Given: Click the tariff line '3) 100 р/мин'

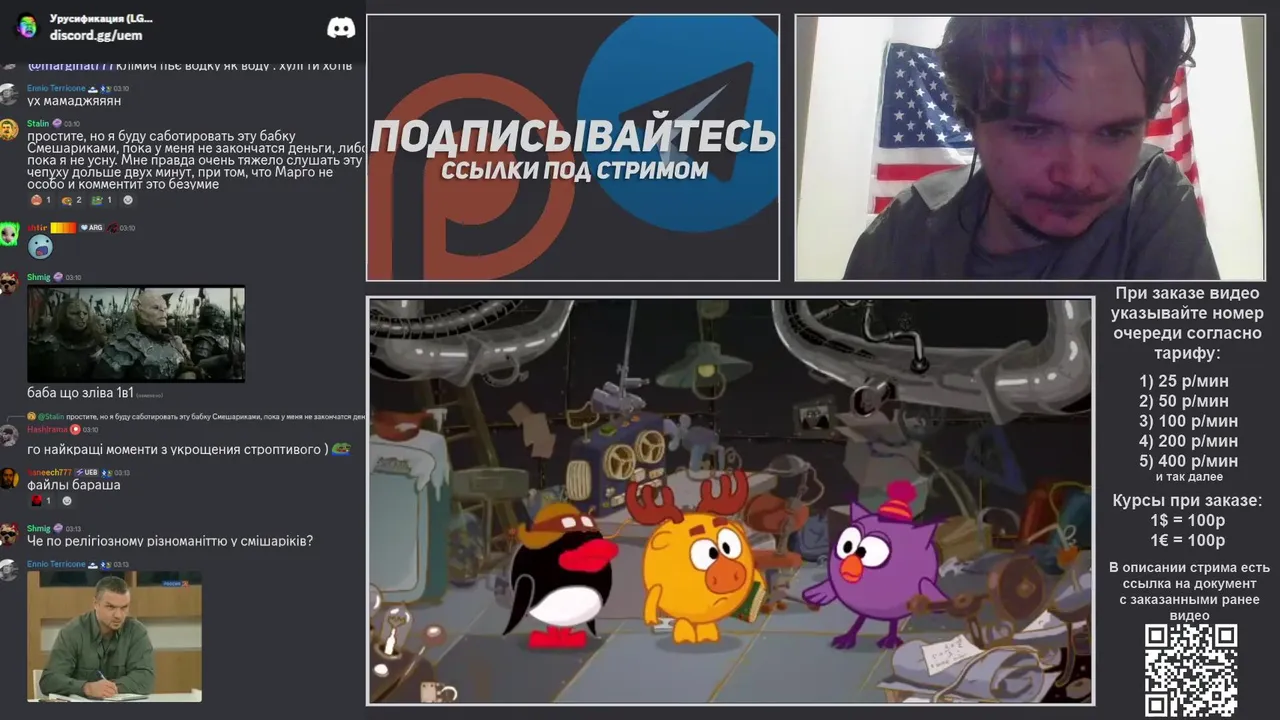Looking at the screenshot, I should pyautogui.click(x=1188, y=421).
